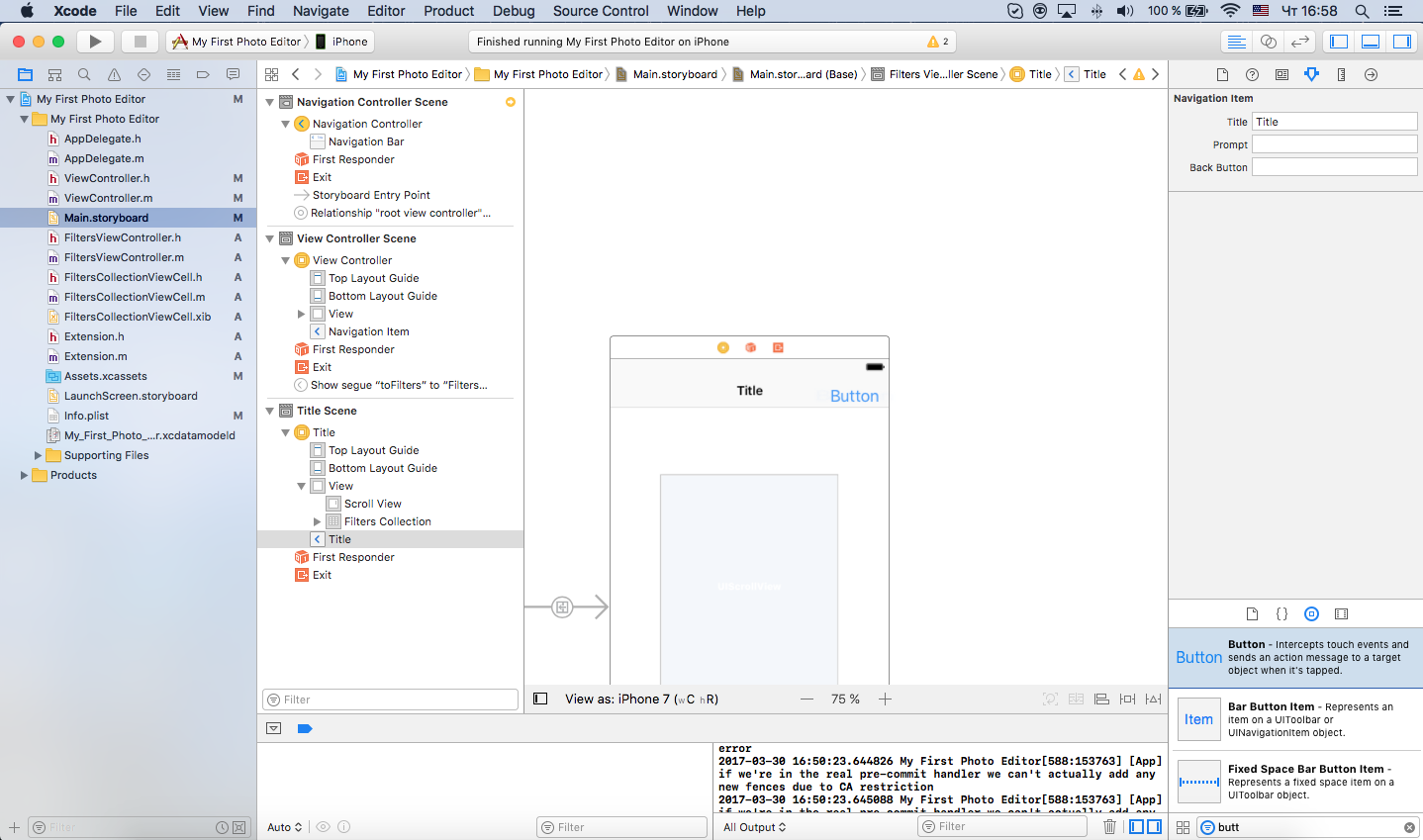Show the Attributes inspector
1423x840 pixels.
click(x=1311, y=74)
